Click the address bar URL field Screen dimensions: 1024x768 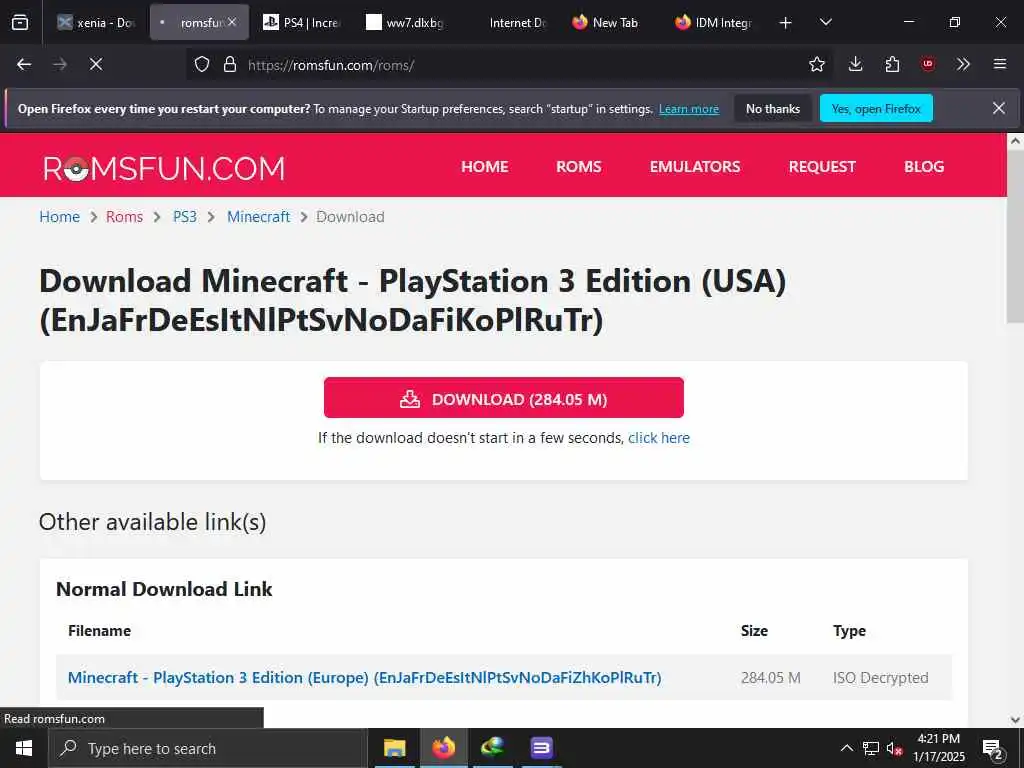(x=509, y=65)
